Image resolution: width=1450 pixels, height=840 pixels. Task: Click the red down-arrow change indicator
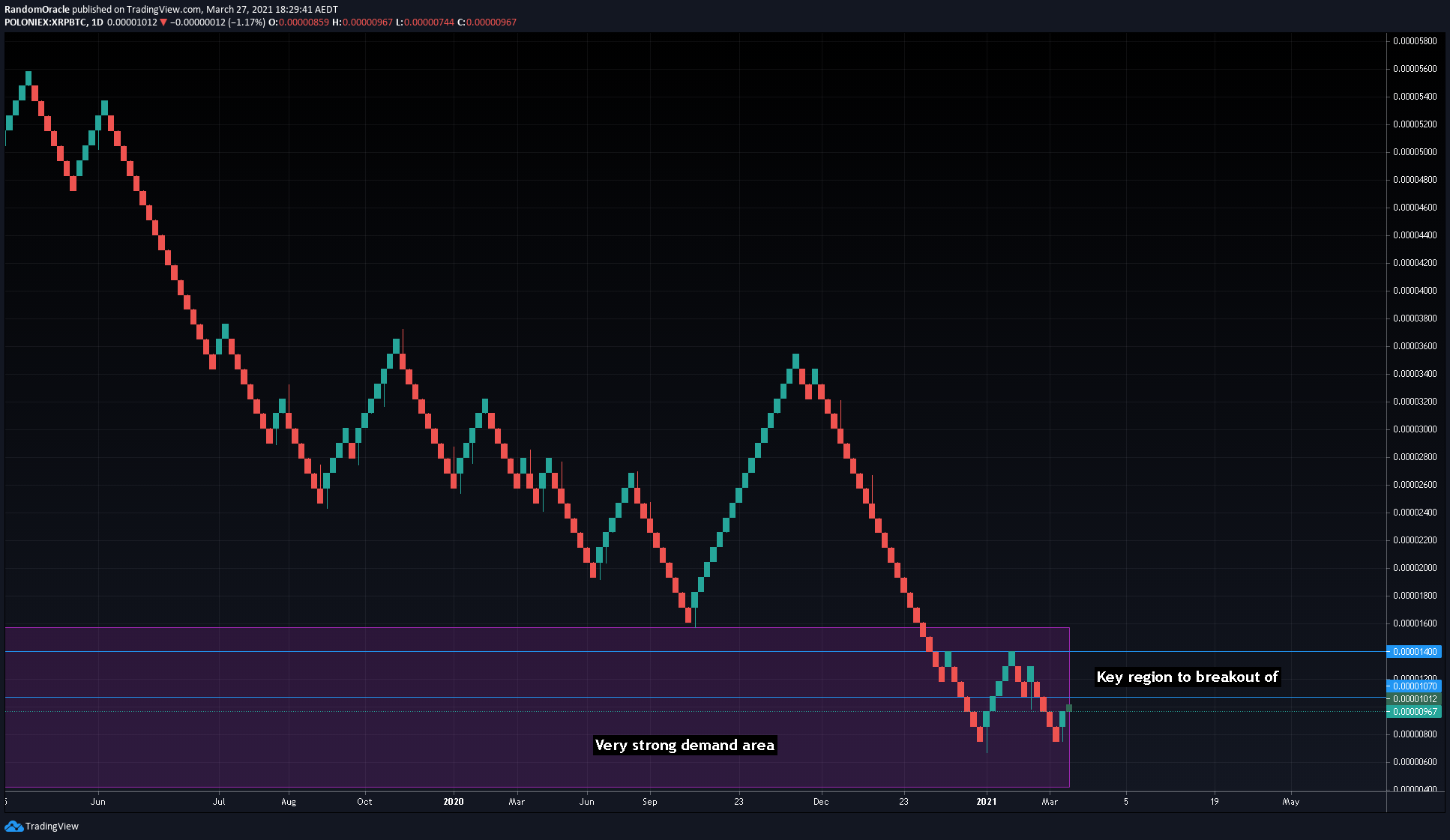click(163, 22)
